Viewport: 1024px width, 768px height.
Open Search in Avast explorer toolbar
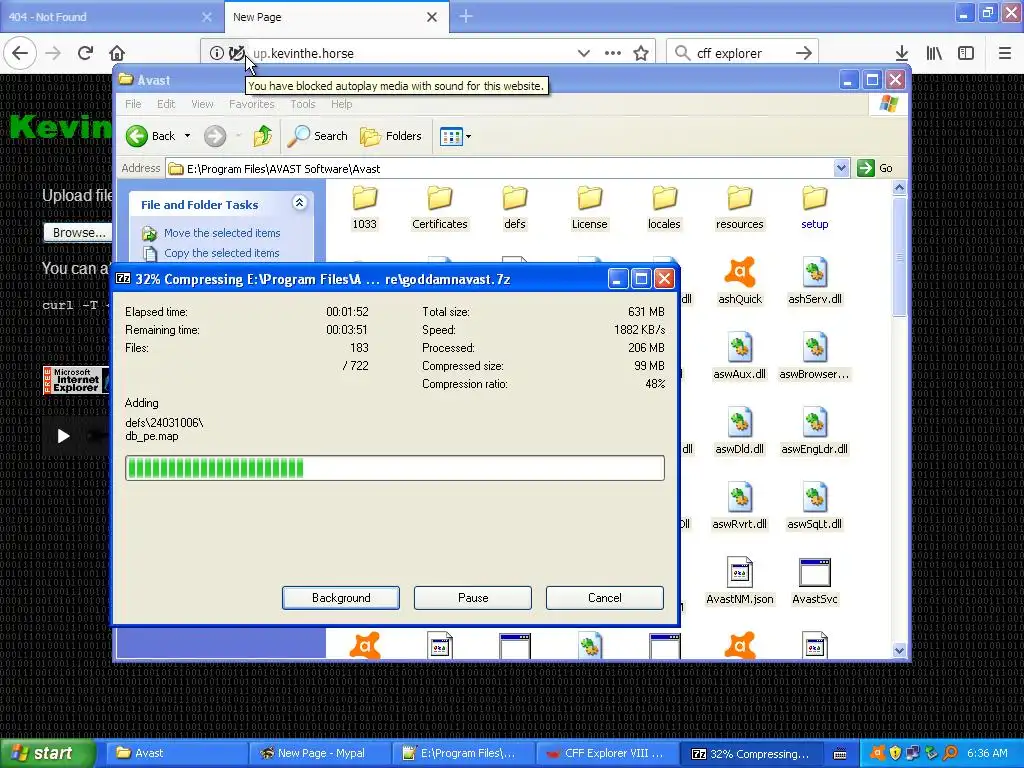[318, 136]
